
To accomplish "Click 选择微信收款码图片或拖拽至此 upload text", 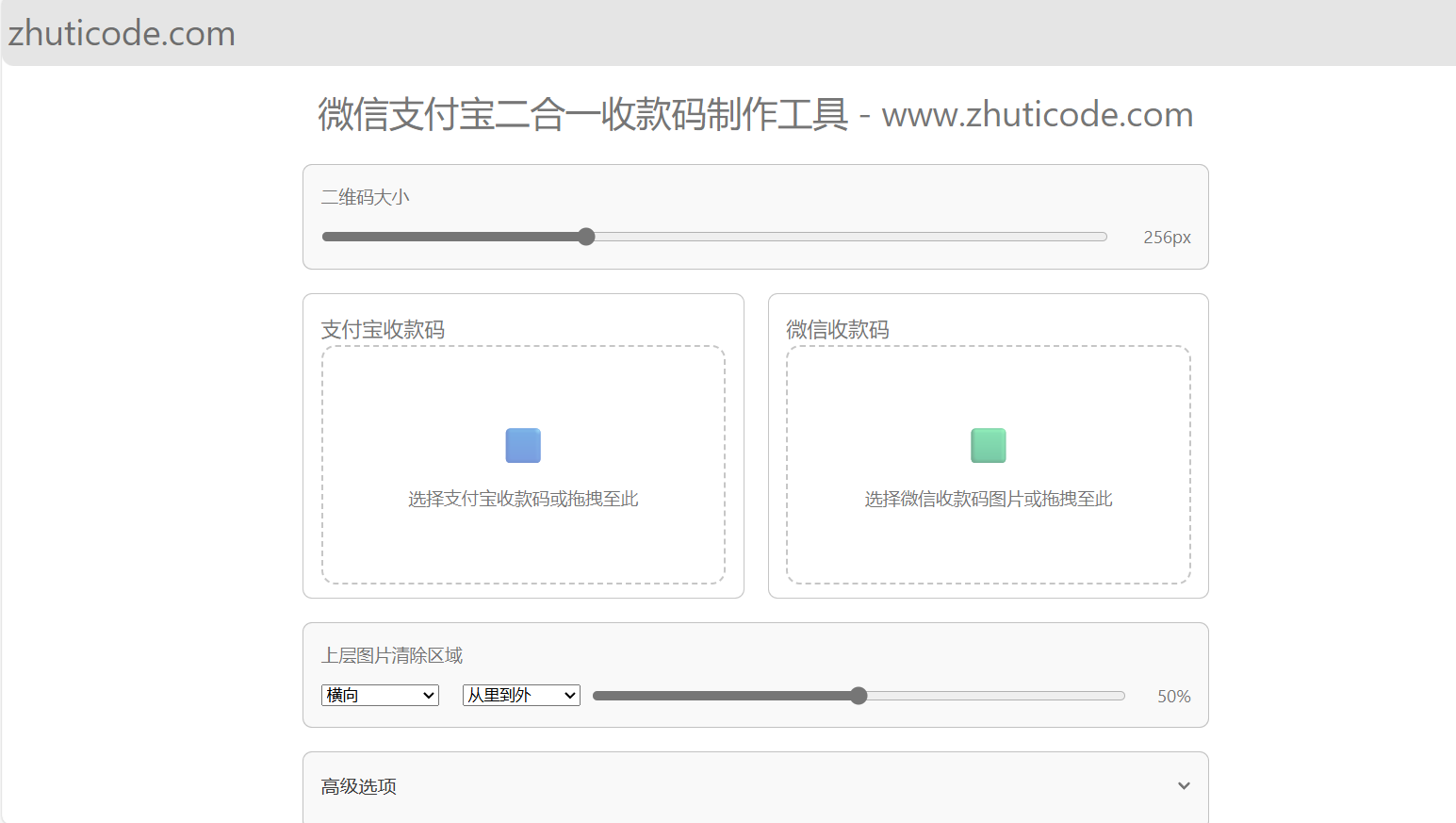I will [989, 499].
